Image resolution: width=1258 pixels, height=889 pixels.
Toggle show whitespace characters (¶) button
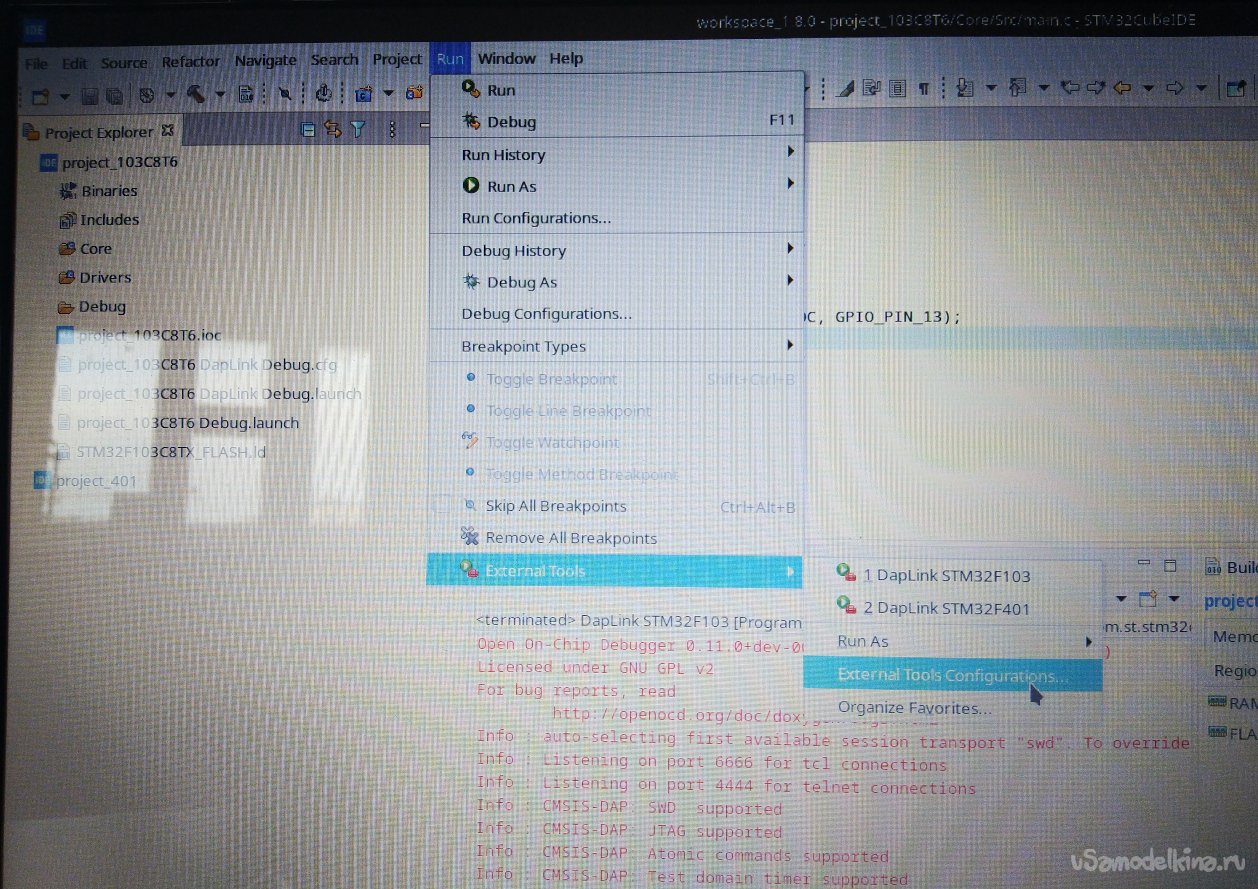[923, 88]
